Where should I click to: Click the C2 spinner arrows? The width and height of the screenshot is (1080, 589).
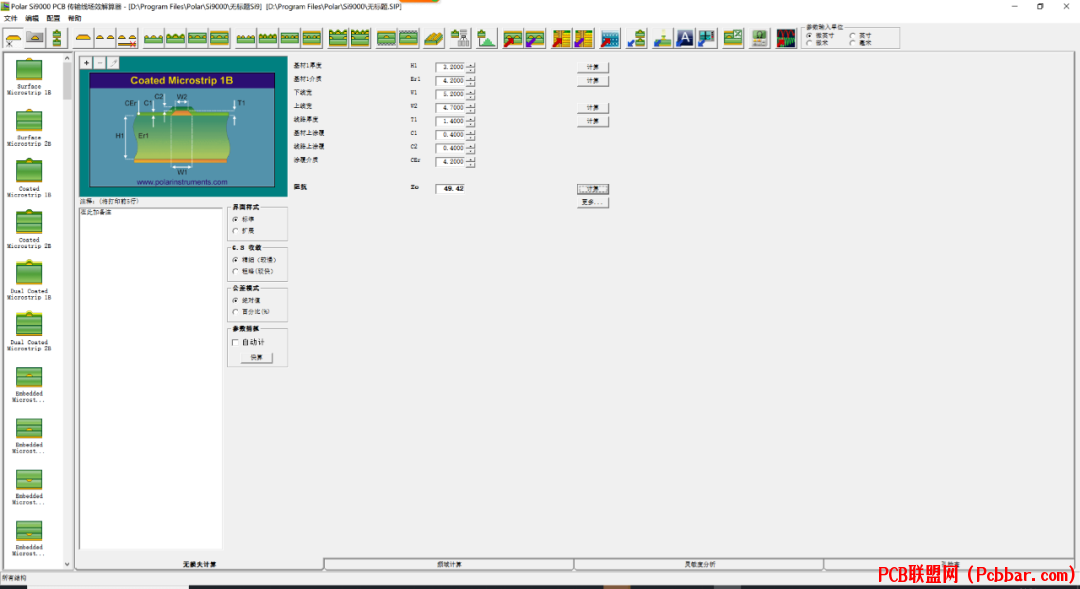(x=470, y=148)
